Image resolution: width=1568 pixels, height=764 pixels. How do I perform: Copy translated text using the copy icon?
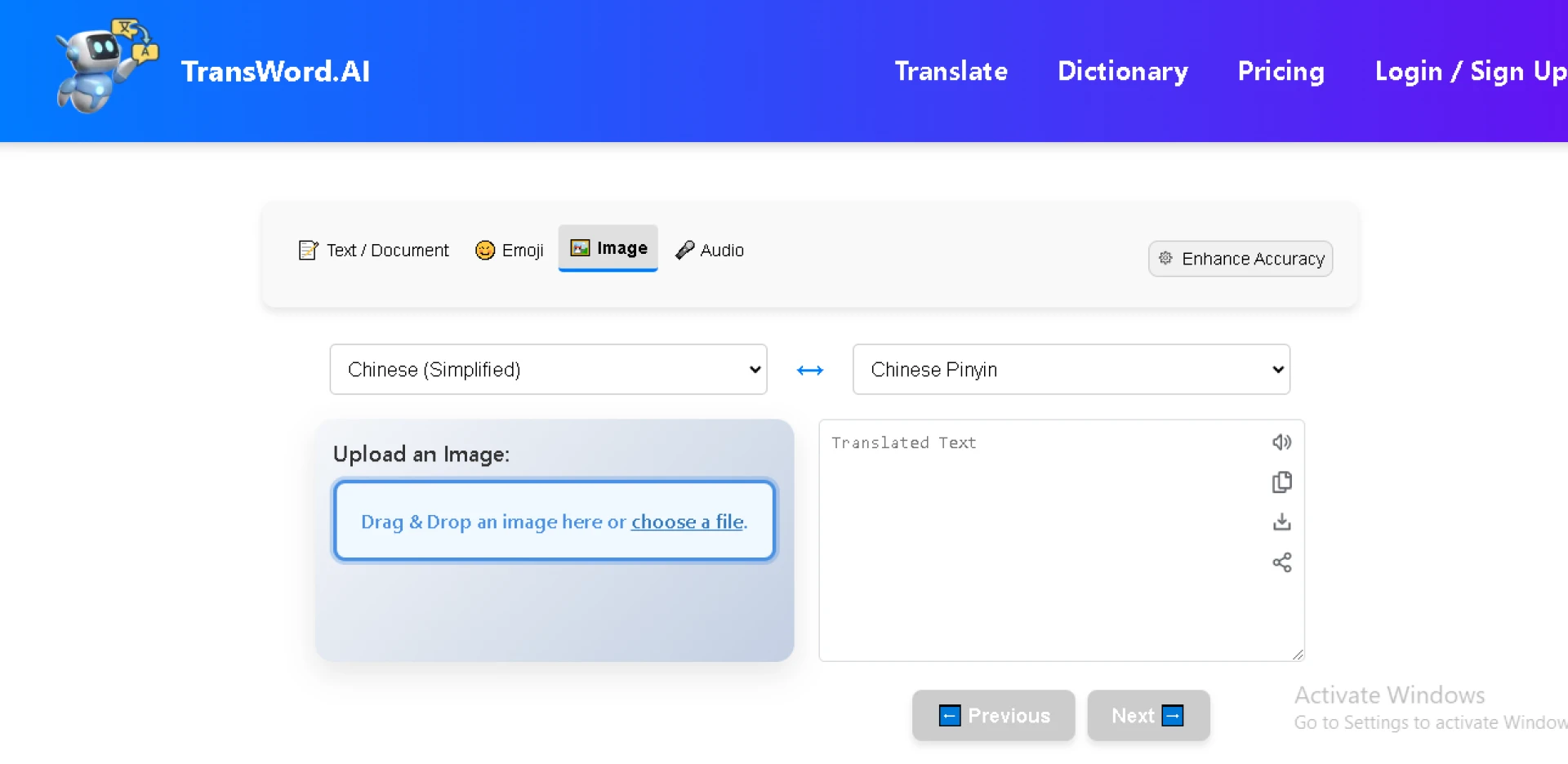pos(1281,482)
